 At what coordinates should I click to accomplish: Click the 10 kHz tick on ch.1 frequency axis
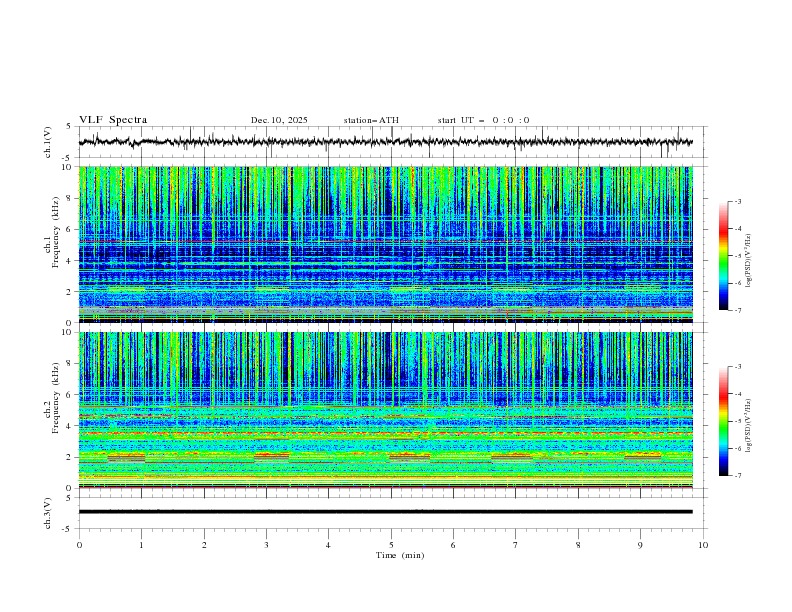pos(67,167)
